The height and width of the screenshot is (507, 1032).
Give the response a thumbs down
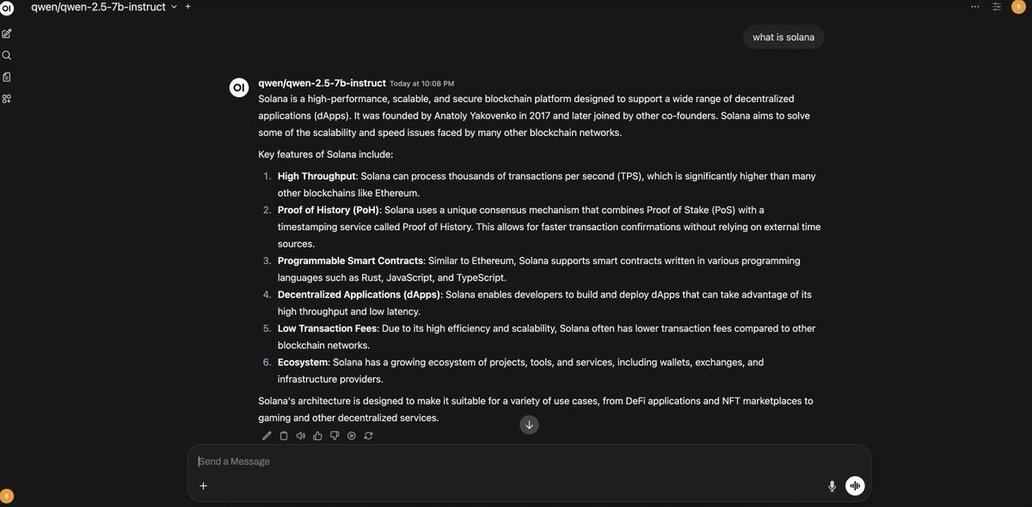[335, 436]
